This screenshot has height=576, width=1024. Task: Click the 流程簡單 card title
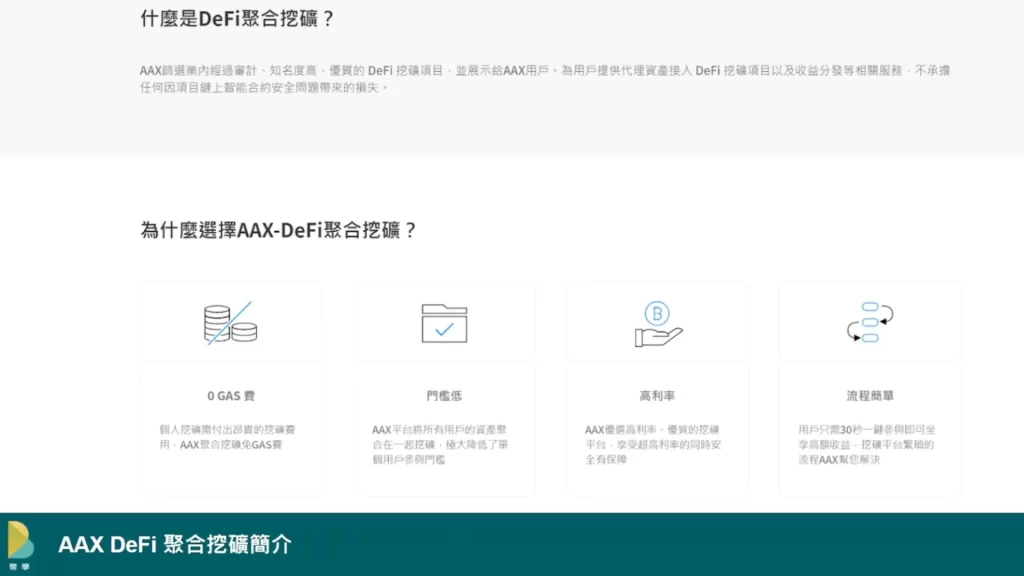click(870, 396)
